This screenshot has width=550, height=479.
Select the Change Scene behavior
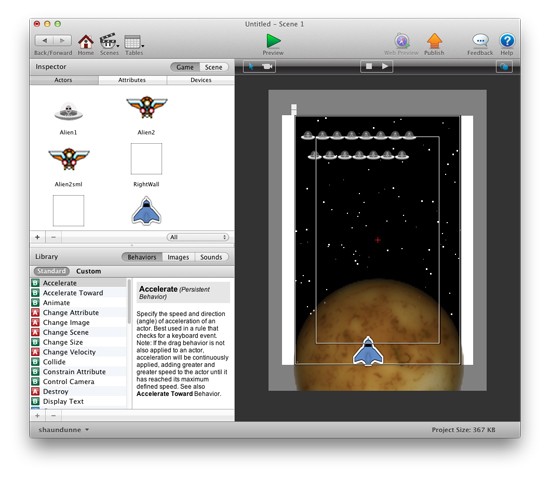[79, 332]
